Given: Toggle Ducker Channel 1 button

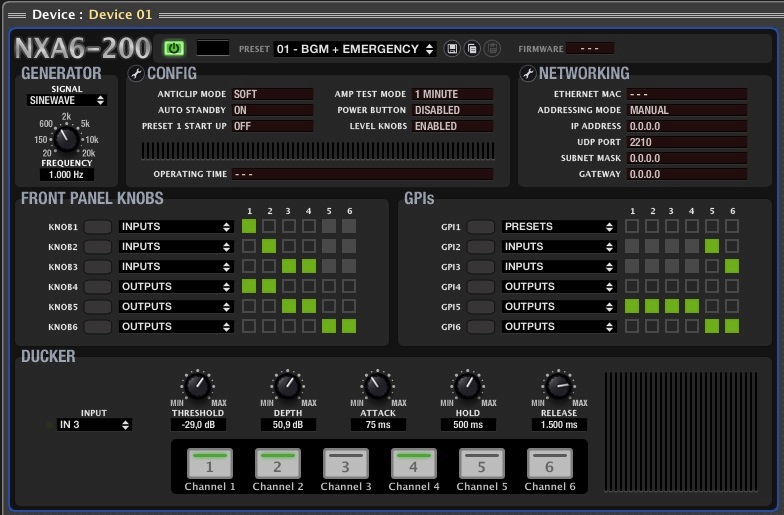Looking at the screenshot, I should (210, 464).
